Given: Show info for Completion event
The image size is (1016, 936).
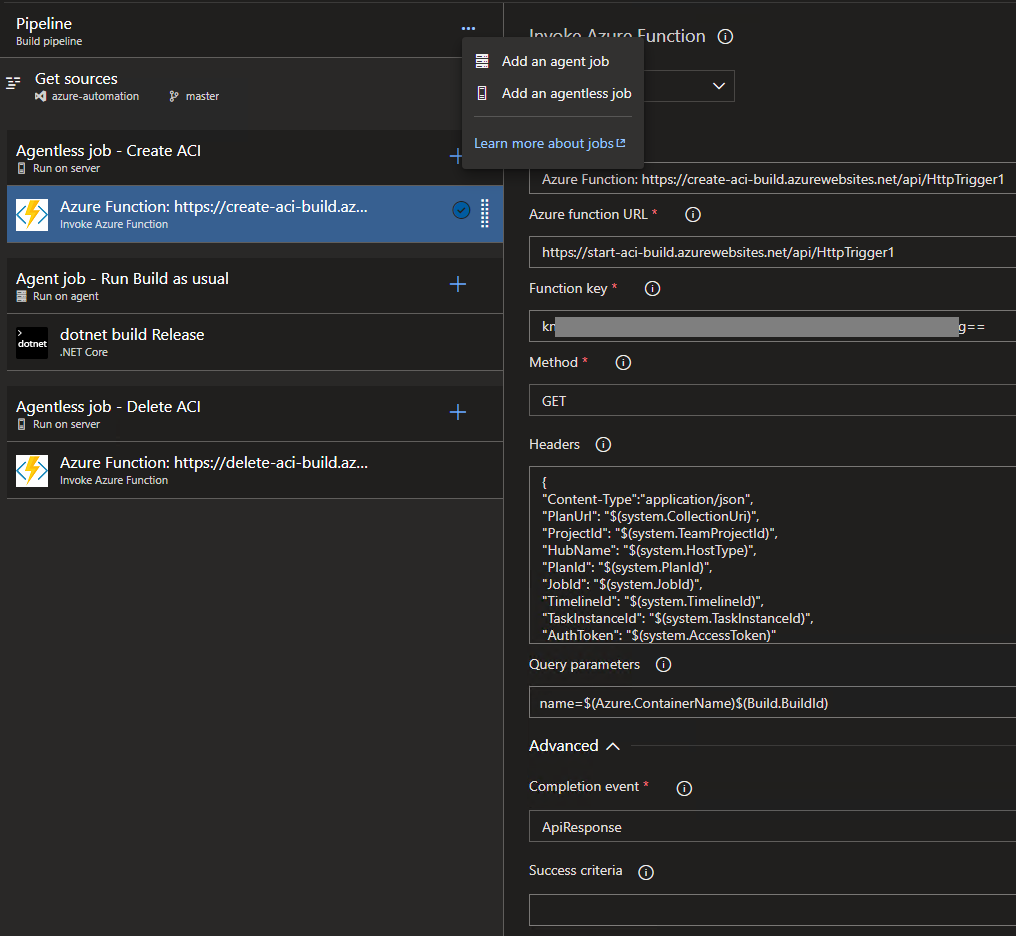Looking at the screenshot, I should point(684,788).
